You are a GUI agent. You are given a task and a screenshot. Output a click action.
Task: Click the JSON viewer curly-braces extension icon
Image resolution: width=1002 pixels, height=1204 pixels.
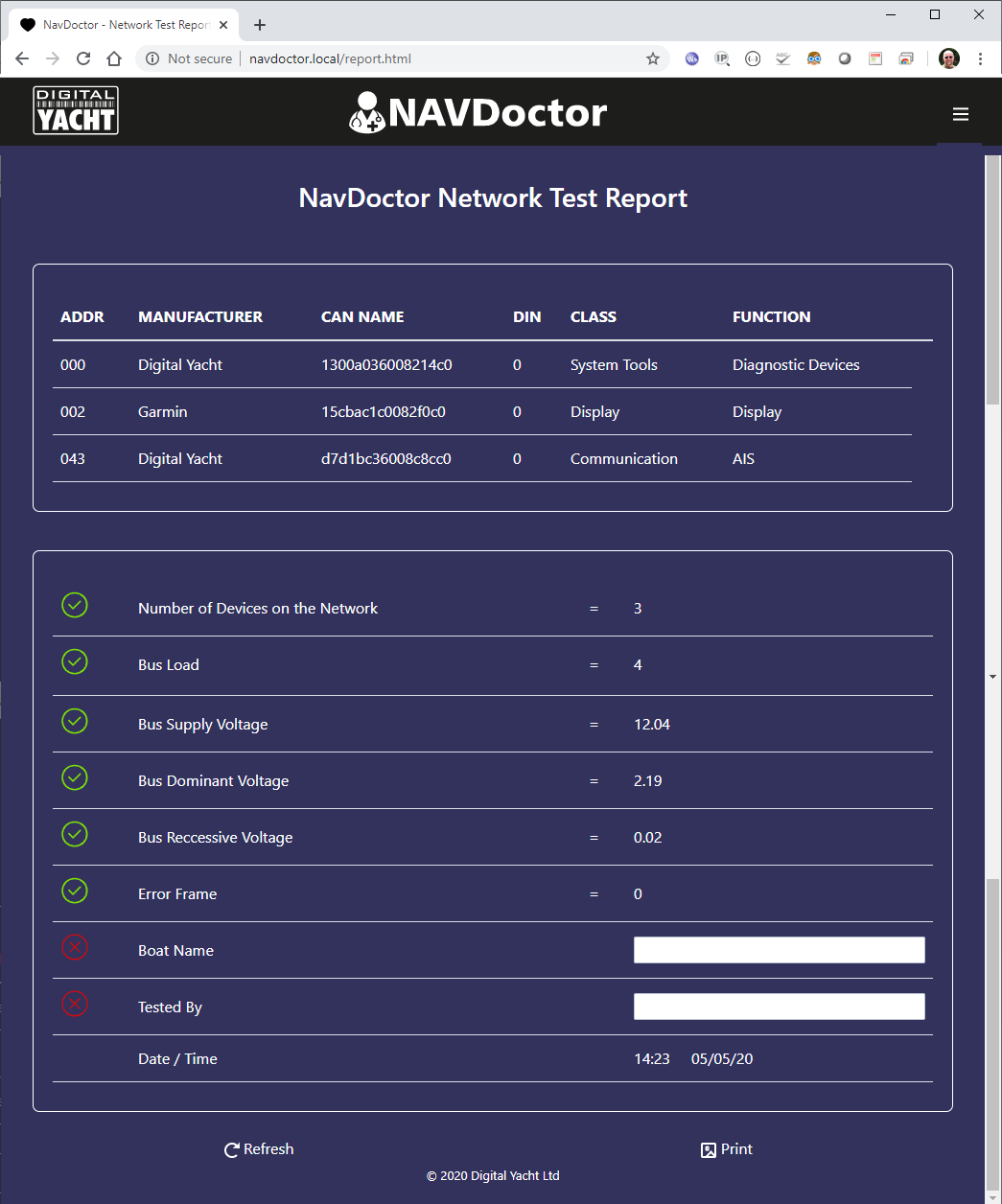(753, 58)
